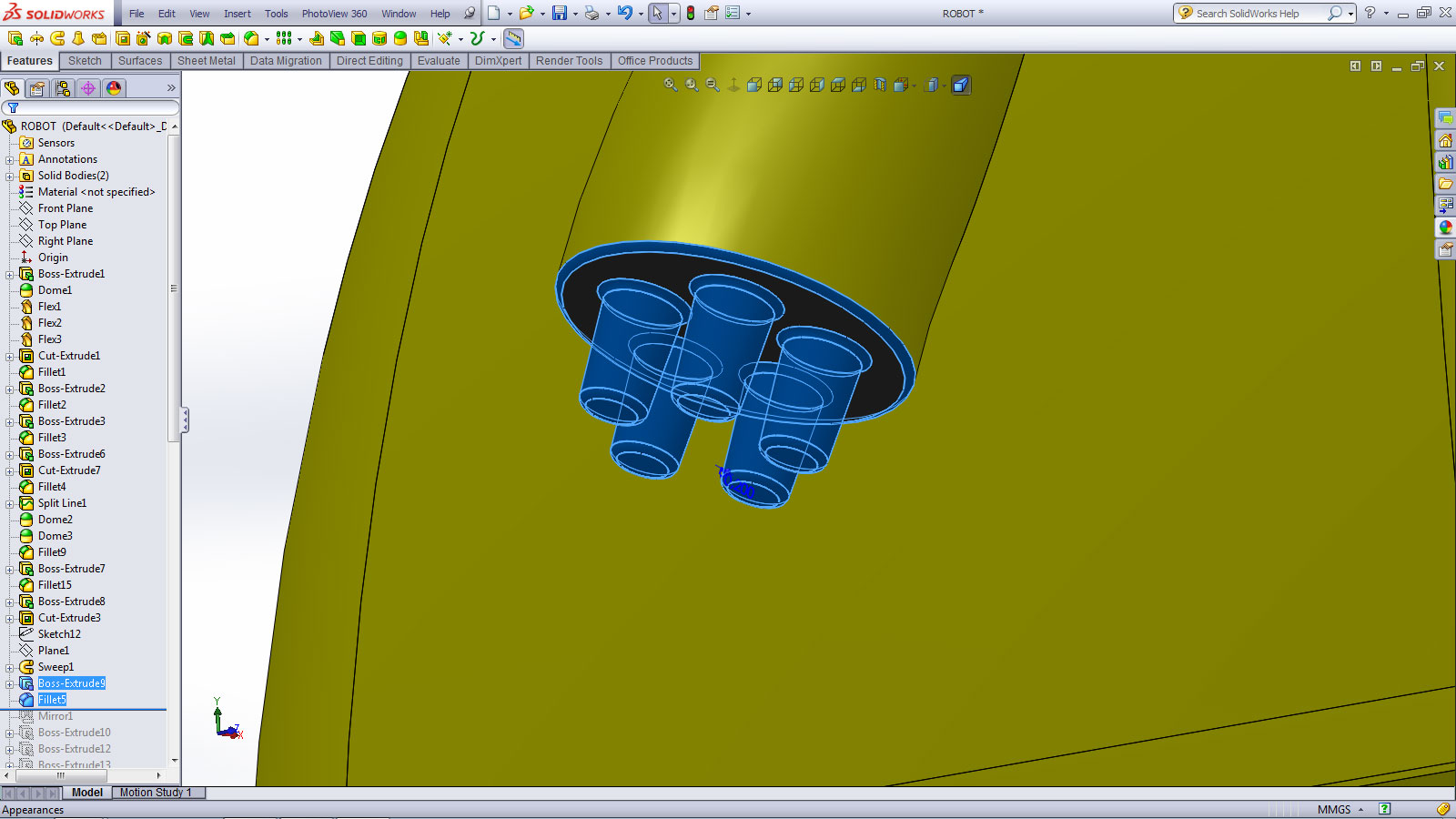This screenshot has width=1456, height=819.
Task: Click the Undo icon
Action: click(x=625, y=13)
